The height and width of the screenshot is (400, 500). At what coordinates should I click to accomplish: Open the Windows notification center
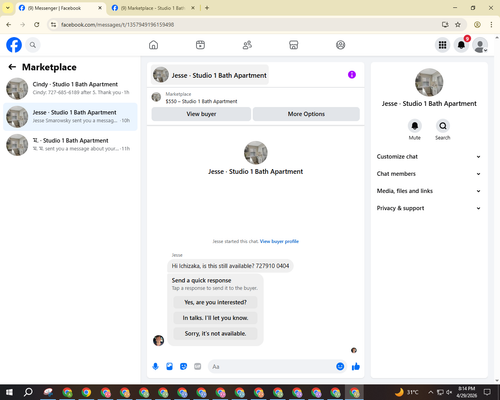pyautogui.click(x=488, y=392)
